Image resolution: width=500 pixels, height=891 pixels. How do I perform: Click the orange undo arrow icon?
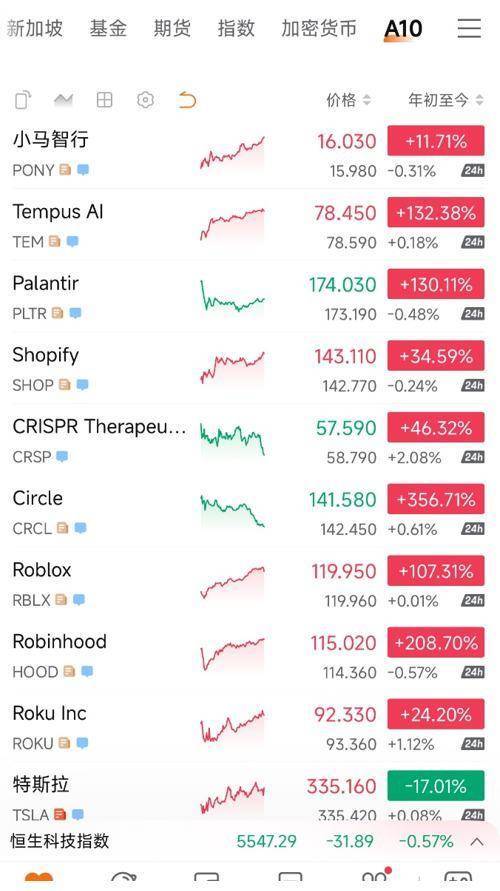tap(187, 101)
